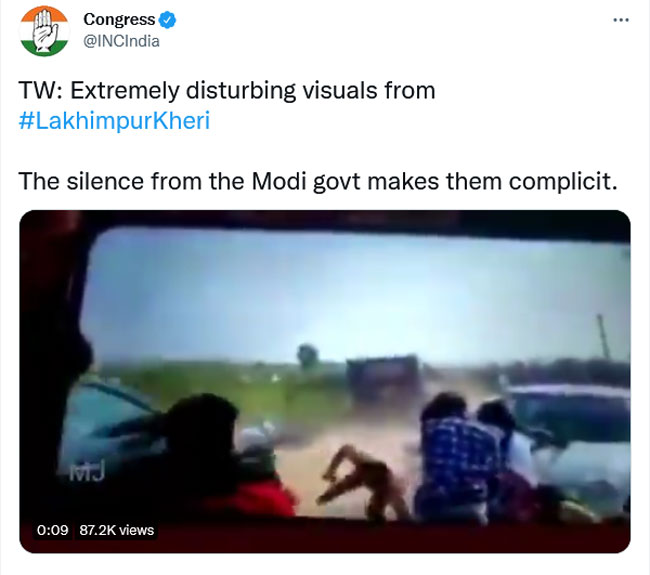This screenshot has height=575, width=650.
Task: Click the white car in the video
Action: tap(575, 440)
